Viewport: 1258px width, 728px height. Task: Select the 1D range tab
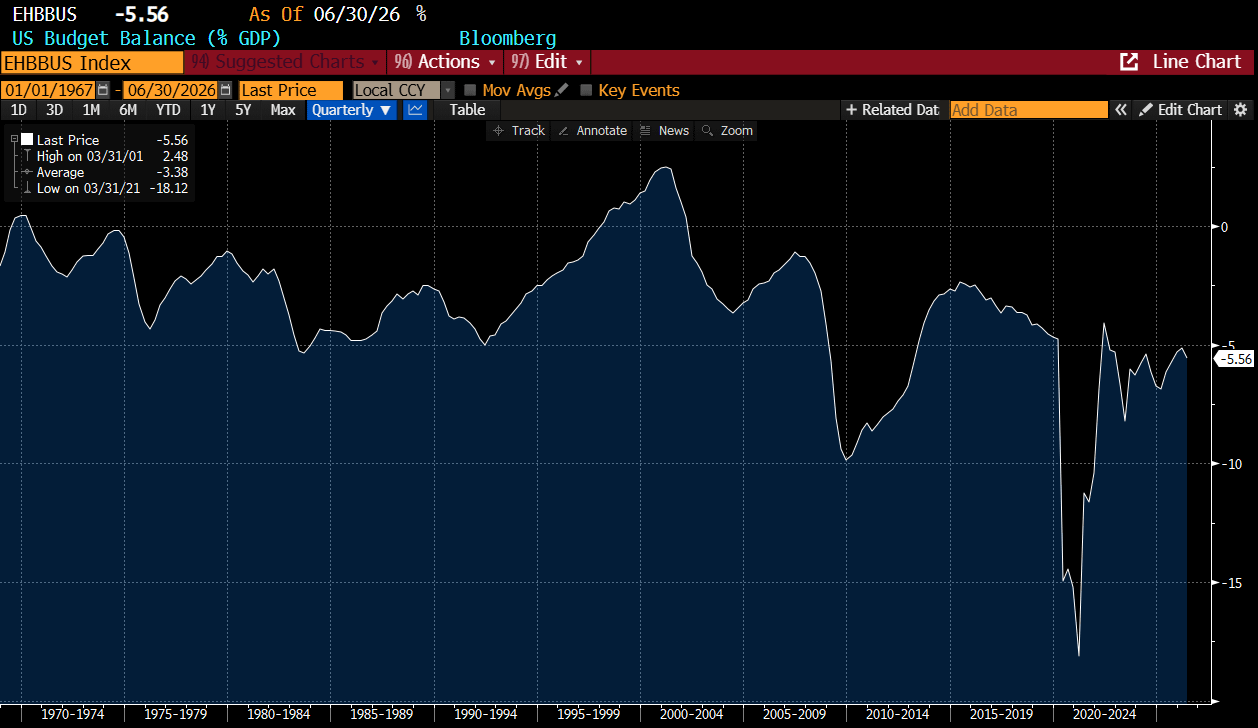pyautogui.click(x=18, y=110)
